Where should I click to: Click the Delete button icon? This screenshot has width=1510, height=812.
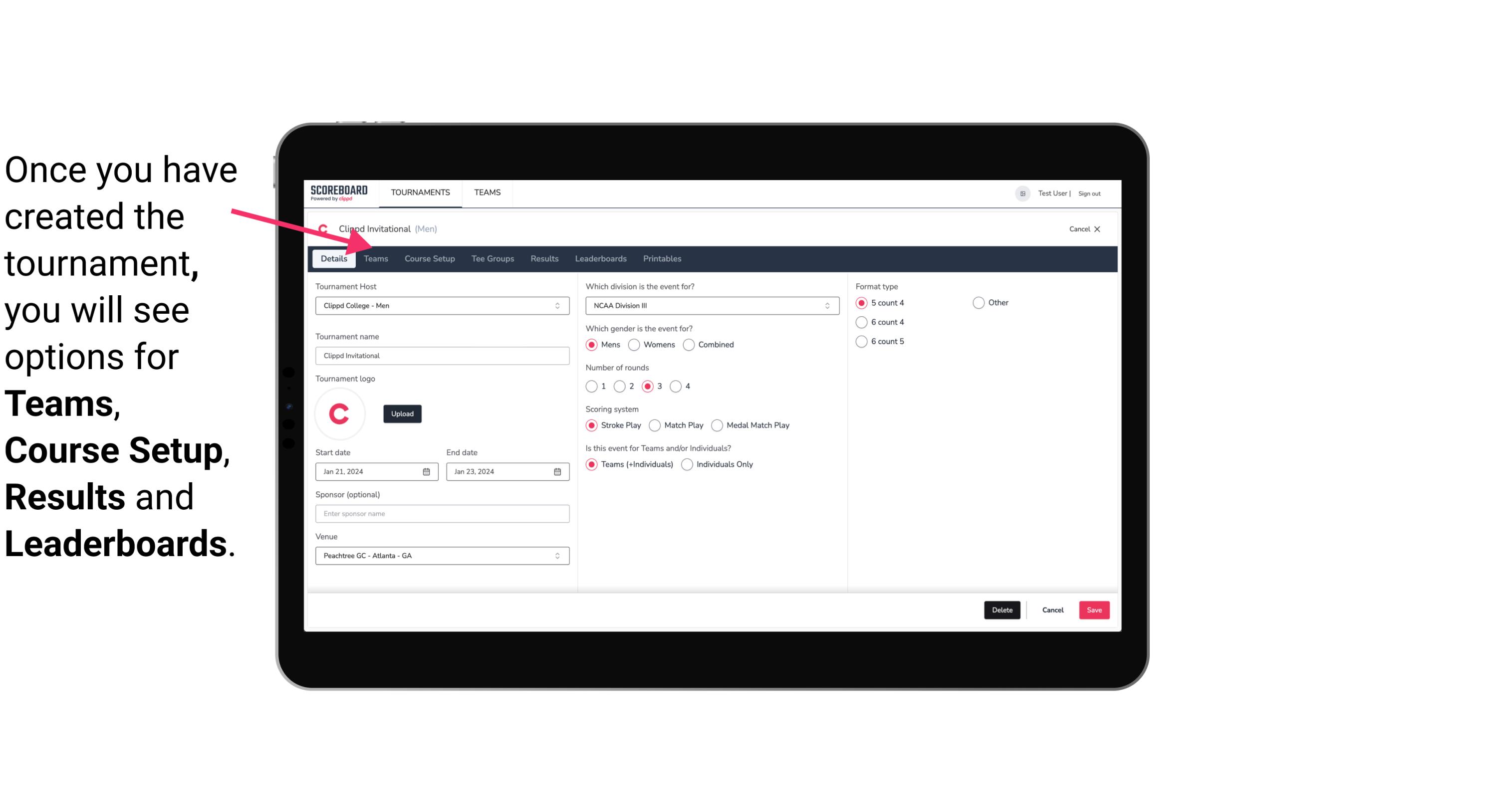coord(1001,609)
